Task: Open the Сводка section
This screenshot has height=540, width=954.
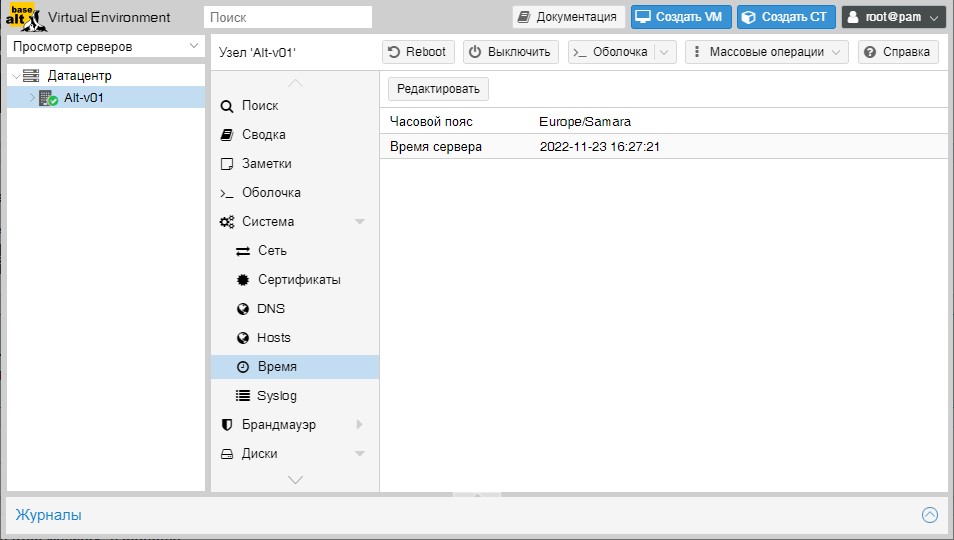Action: [x=295, y=135]
